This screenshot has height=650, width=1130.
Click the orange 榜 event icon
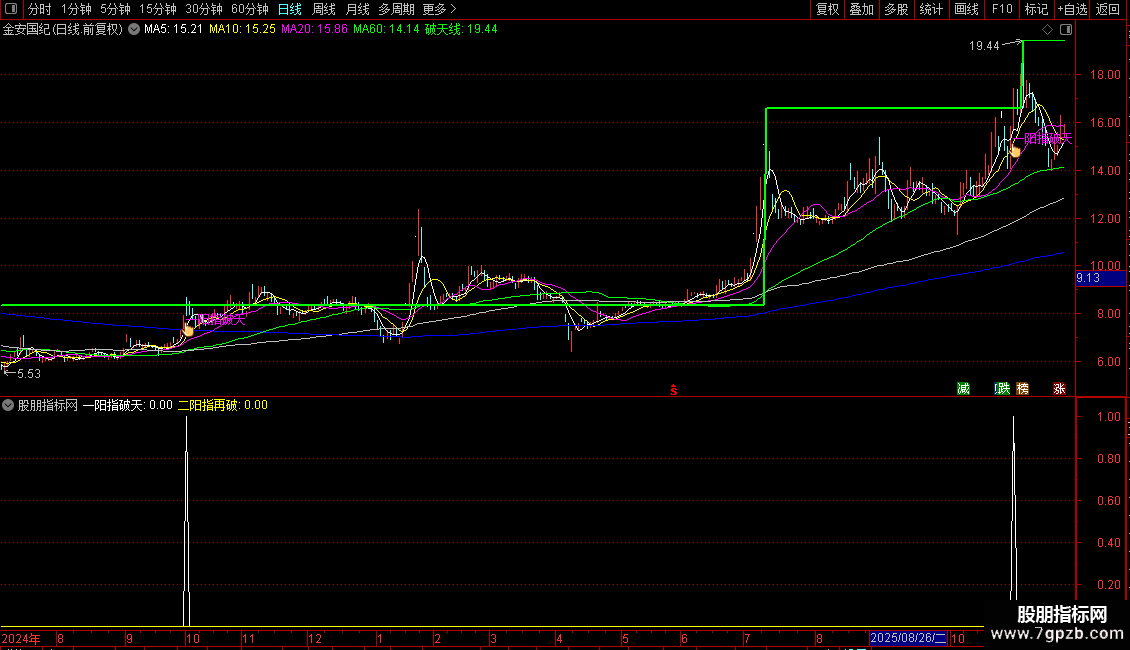[x=1022, y=389]
